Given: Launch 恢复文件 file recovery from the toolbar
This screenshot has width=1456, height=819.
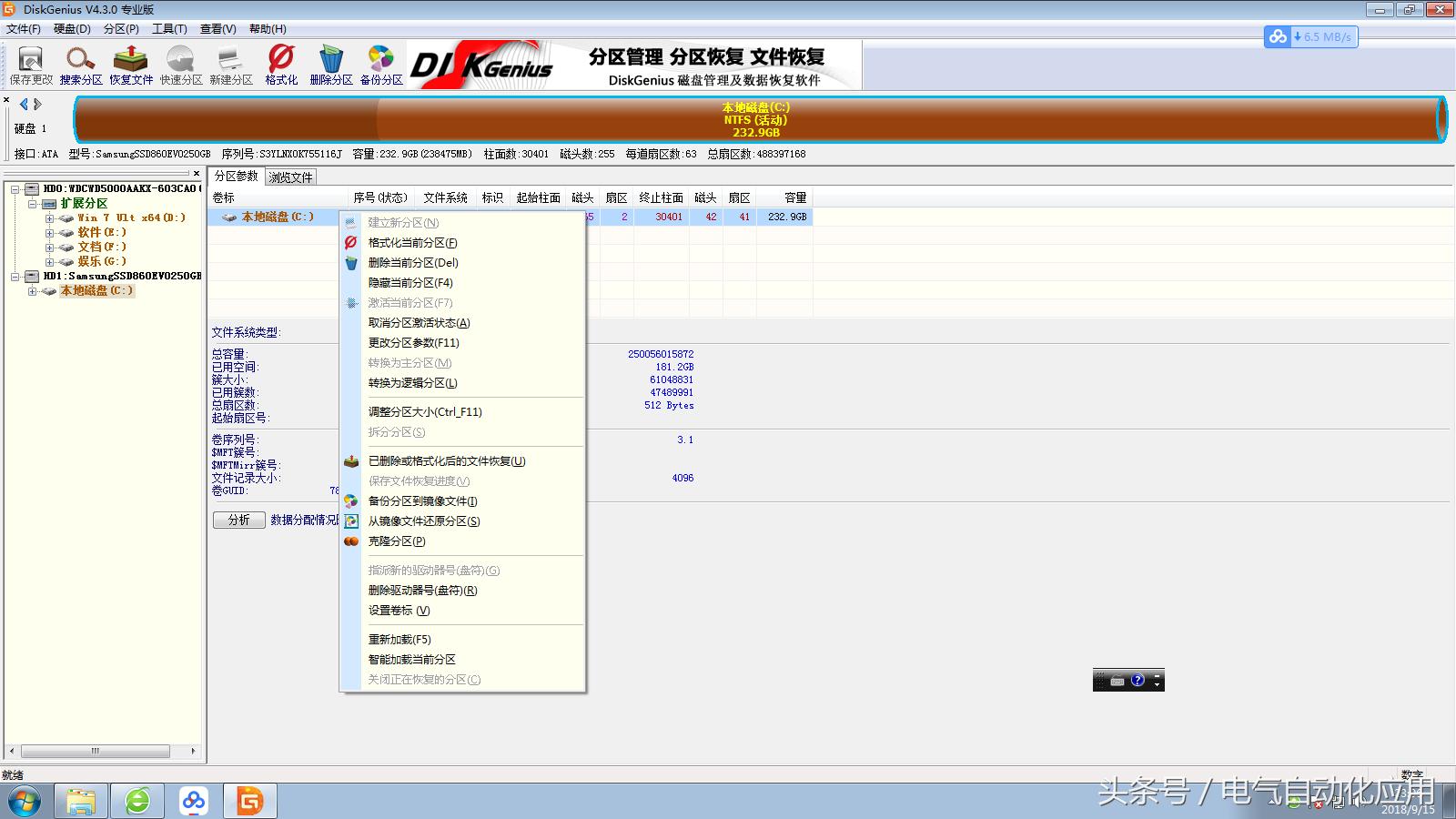Looking at the screenshot, I should 130,64.
